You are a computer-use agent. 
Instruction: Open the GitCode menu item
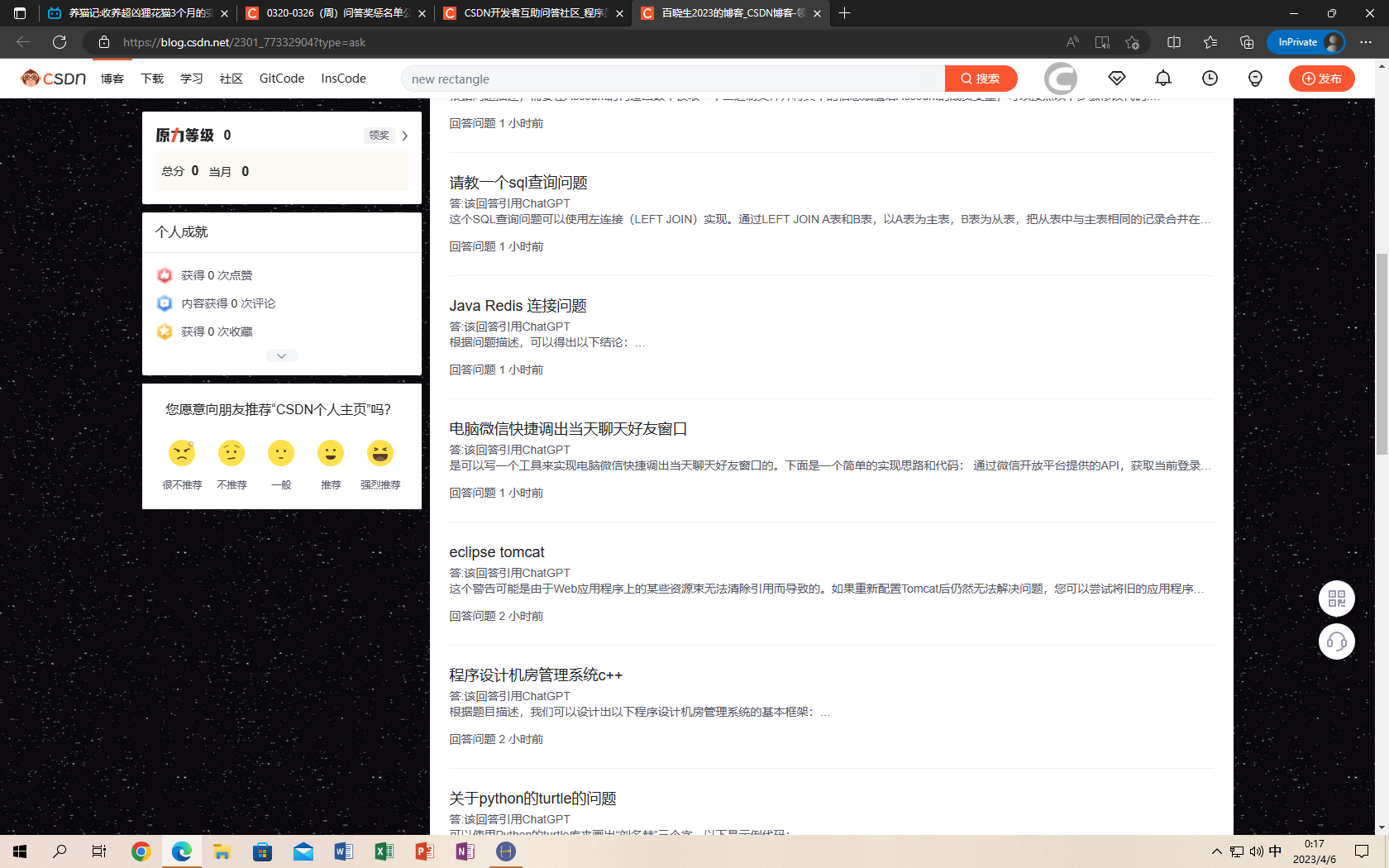[x=282, y=79]
